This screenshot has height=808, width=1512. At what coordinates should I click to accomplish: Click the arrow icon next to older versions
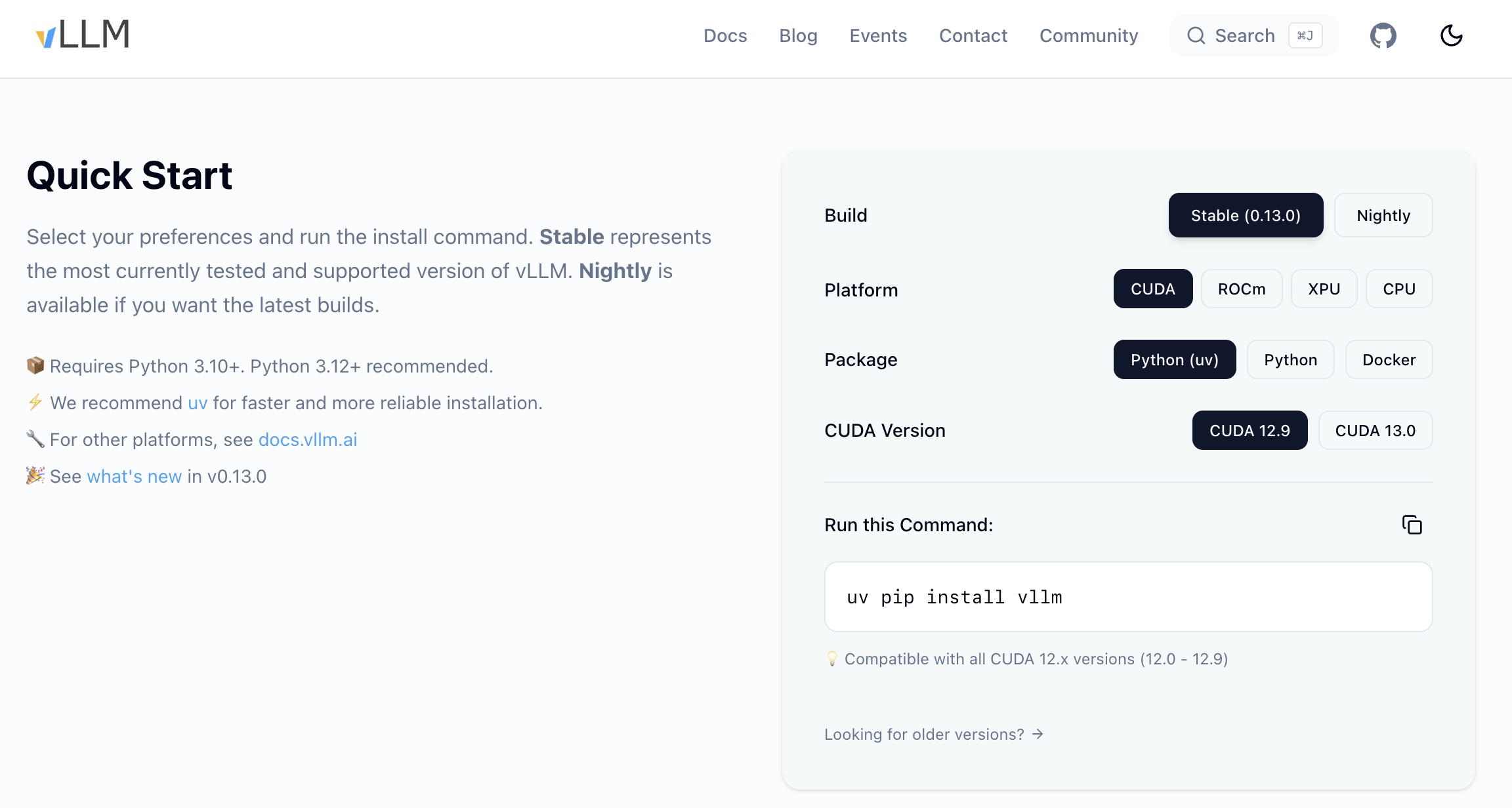coord(1038,735)
